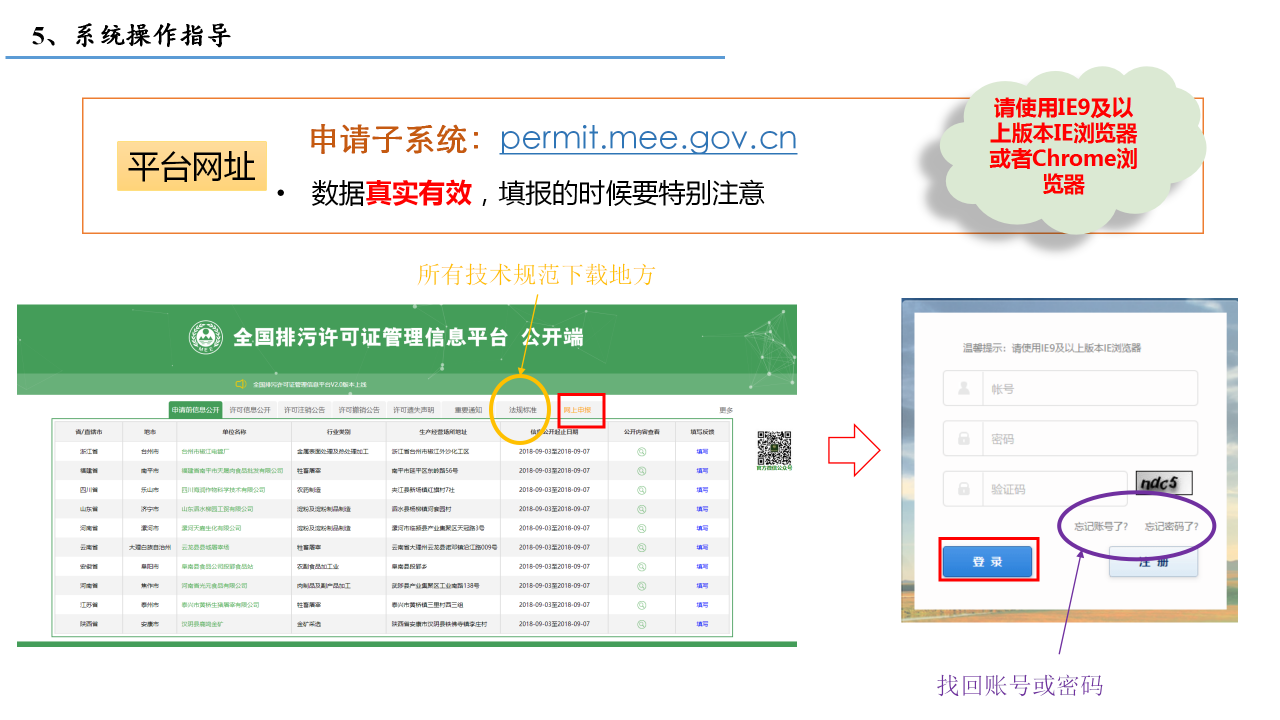Click the 忘记密码了? link

tap(1171, 526)
